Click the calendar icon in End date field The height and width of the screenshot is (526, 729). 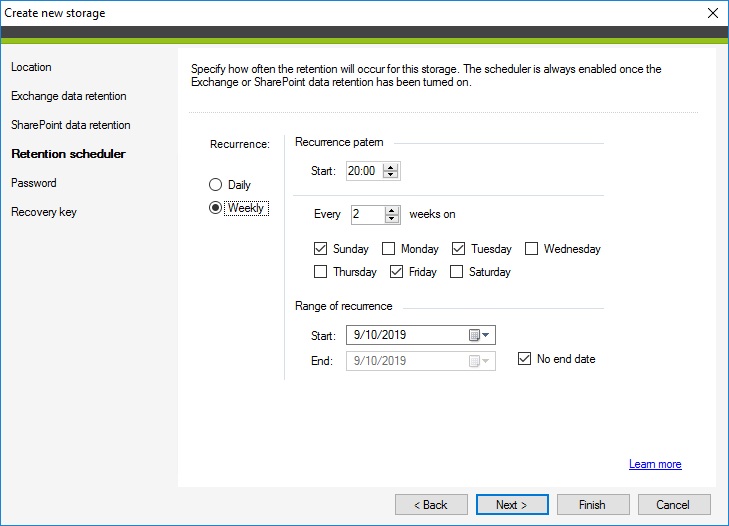(x=474, y=361)
